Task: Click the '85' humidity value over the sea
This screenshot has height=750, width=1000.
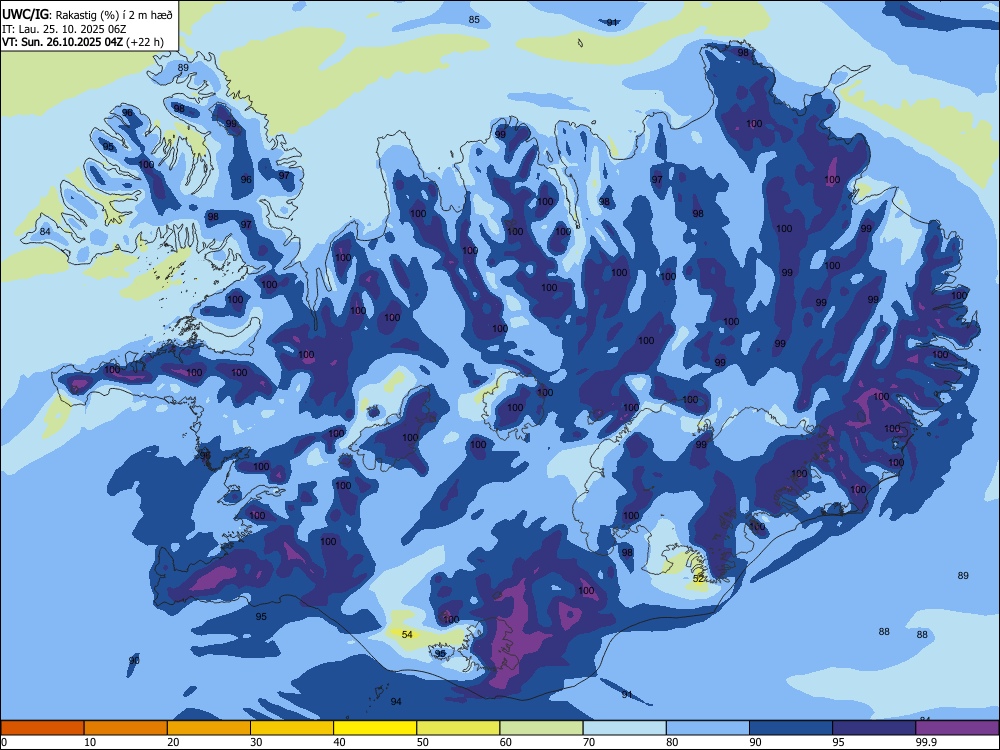Action: pos(474,20)
